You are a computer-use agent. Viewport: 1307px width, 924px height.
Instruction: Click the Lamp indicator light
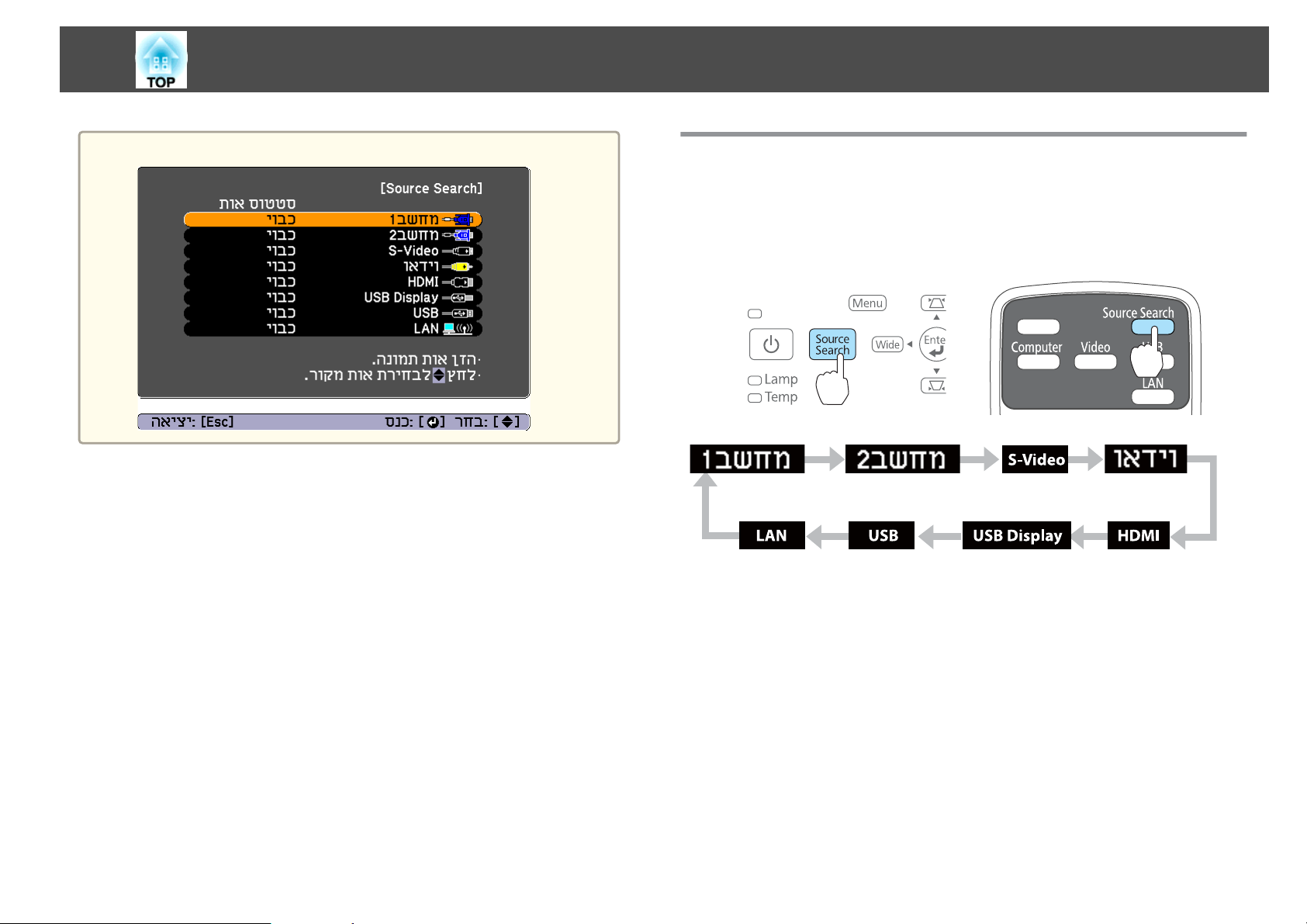click(x=755, y=380)
